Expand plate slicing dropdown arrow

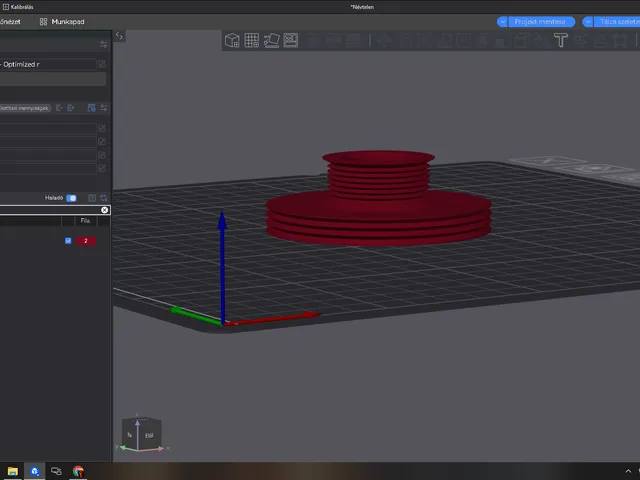(588, 22)
